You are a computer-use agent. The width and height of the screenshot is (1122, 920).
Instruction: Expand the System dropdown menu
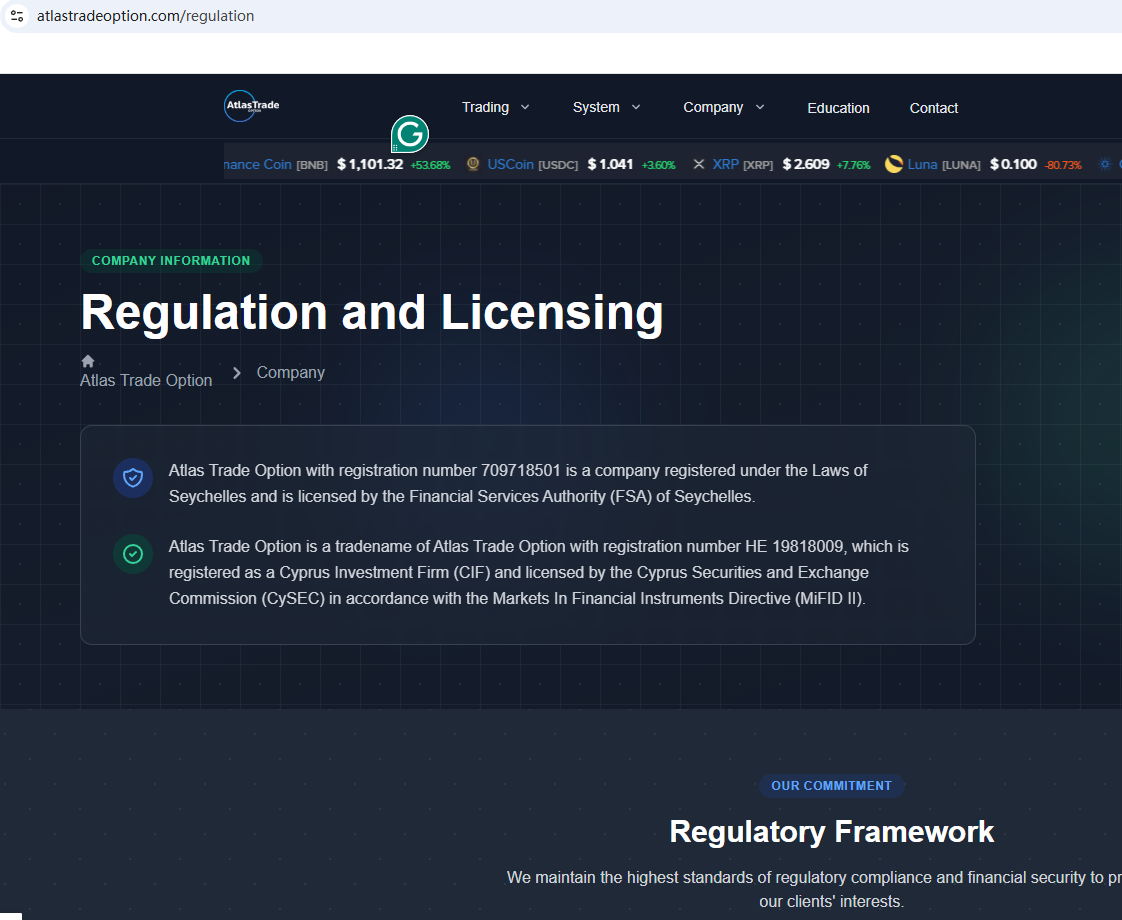tap(606, 107)
